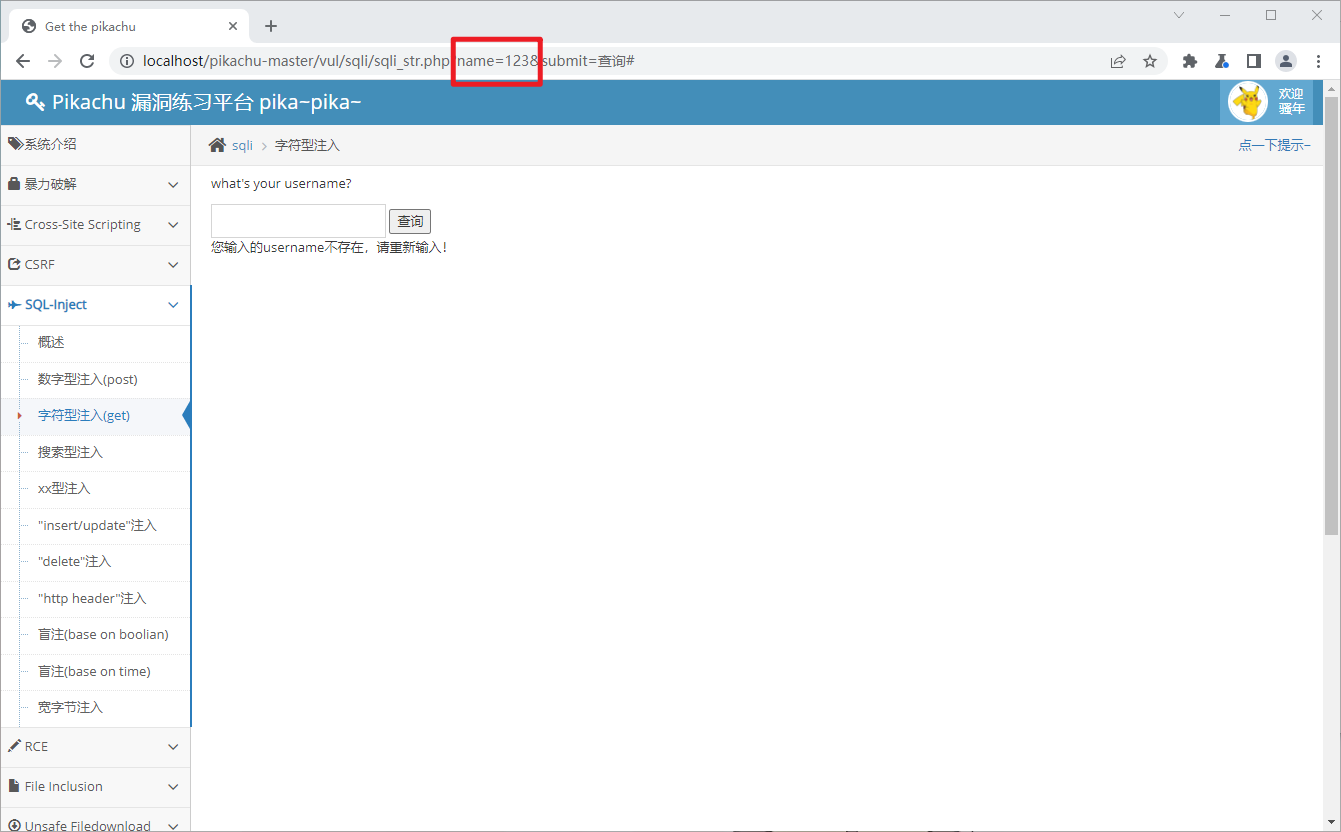
Task: Collapse the SQL-Inject menu section
Action: coord(95,305)
